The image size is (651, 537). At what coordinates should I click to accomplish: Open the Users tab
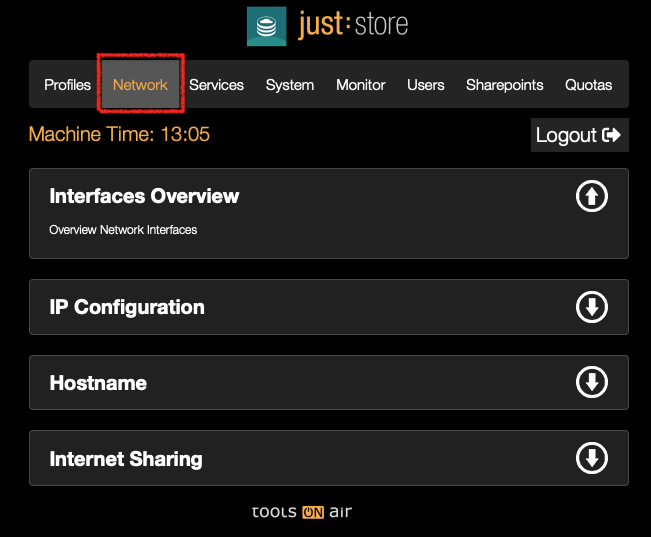[426, 85]
